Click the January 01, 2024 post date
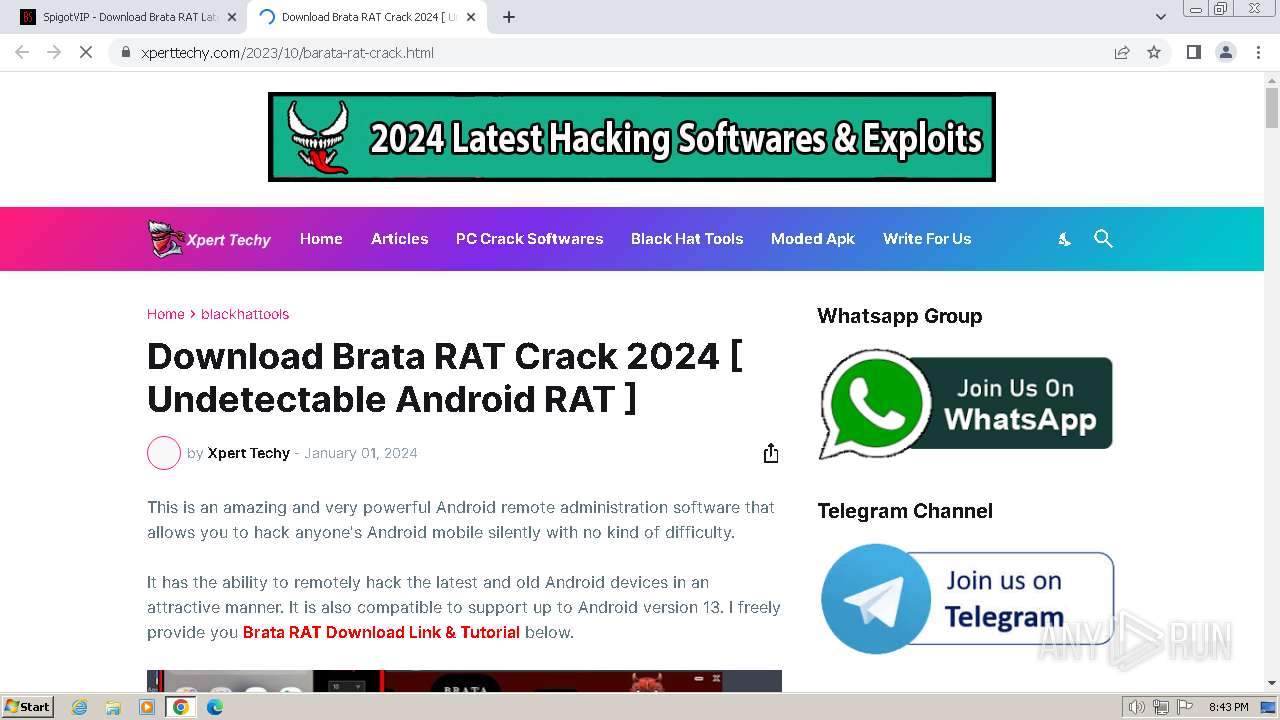The image size is (1280, 720). pos(361,453)
